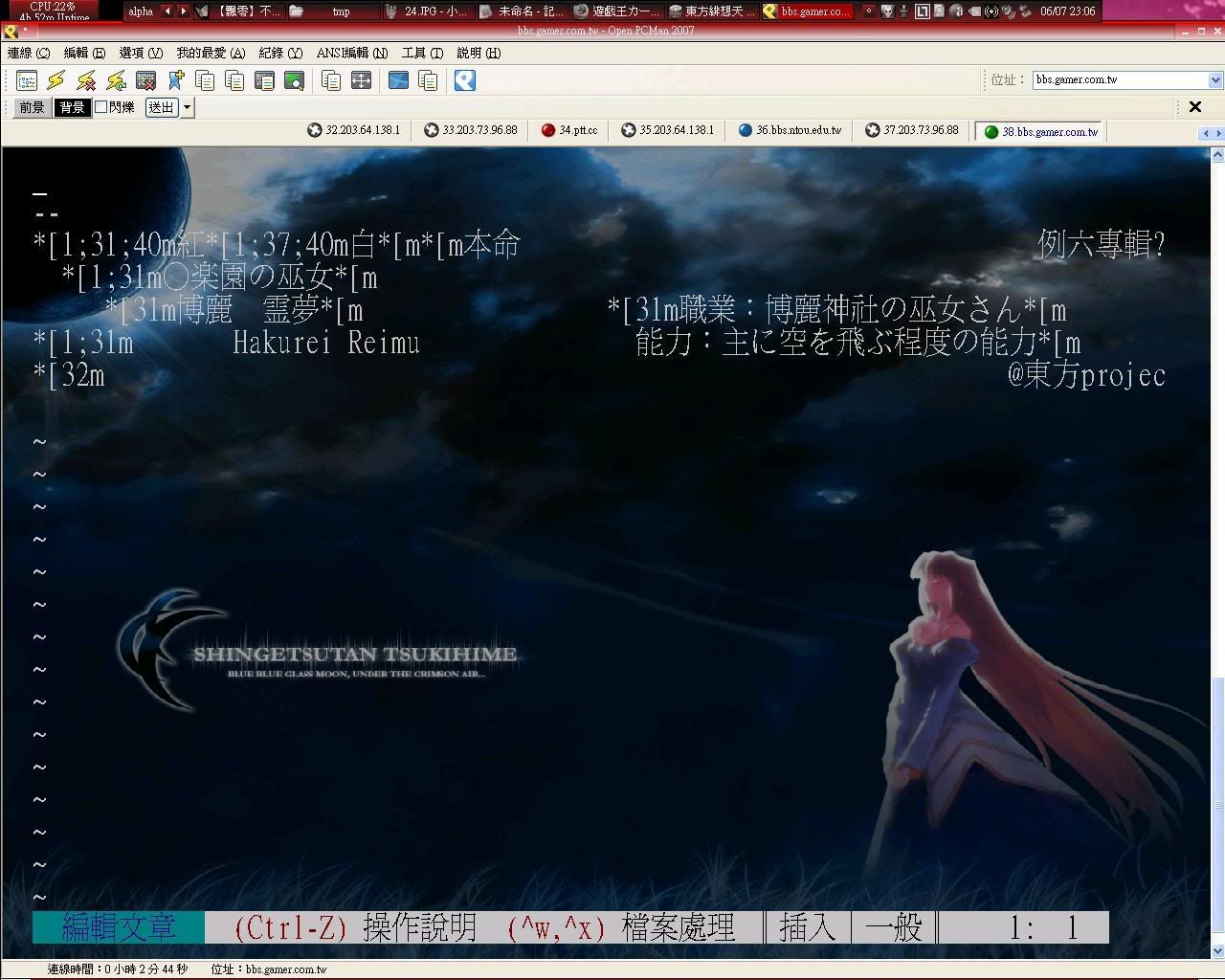This screenshot has width=1225, height=980.
Task: Open the 我的最愛 favorites menu
Action: tap(210, 54)
